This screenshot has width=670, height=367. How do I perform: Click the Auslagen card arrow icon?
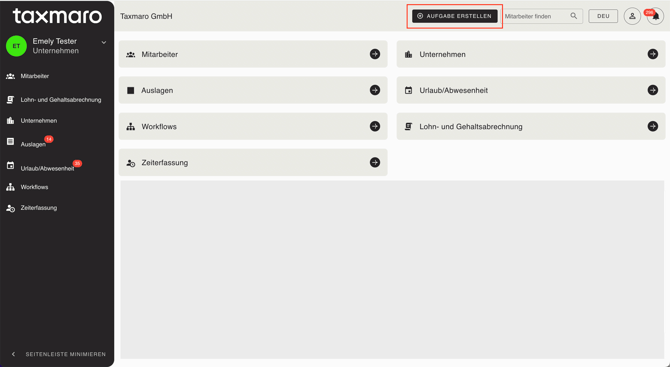(375, 90)
